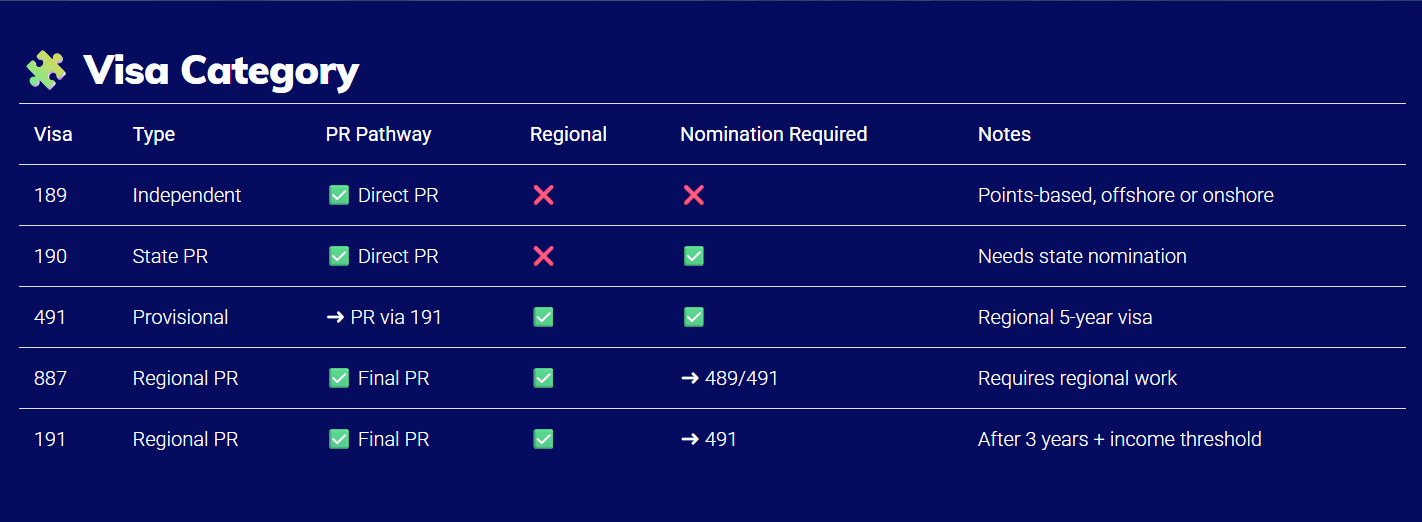Click the arrow PR via 191 text
The height and width of the screenshot is (522, 1422).
[384, 317]
